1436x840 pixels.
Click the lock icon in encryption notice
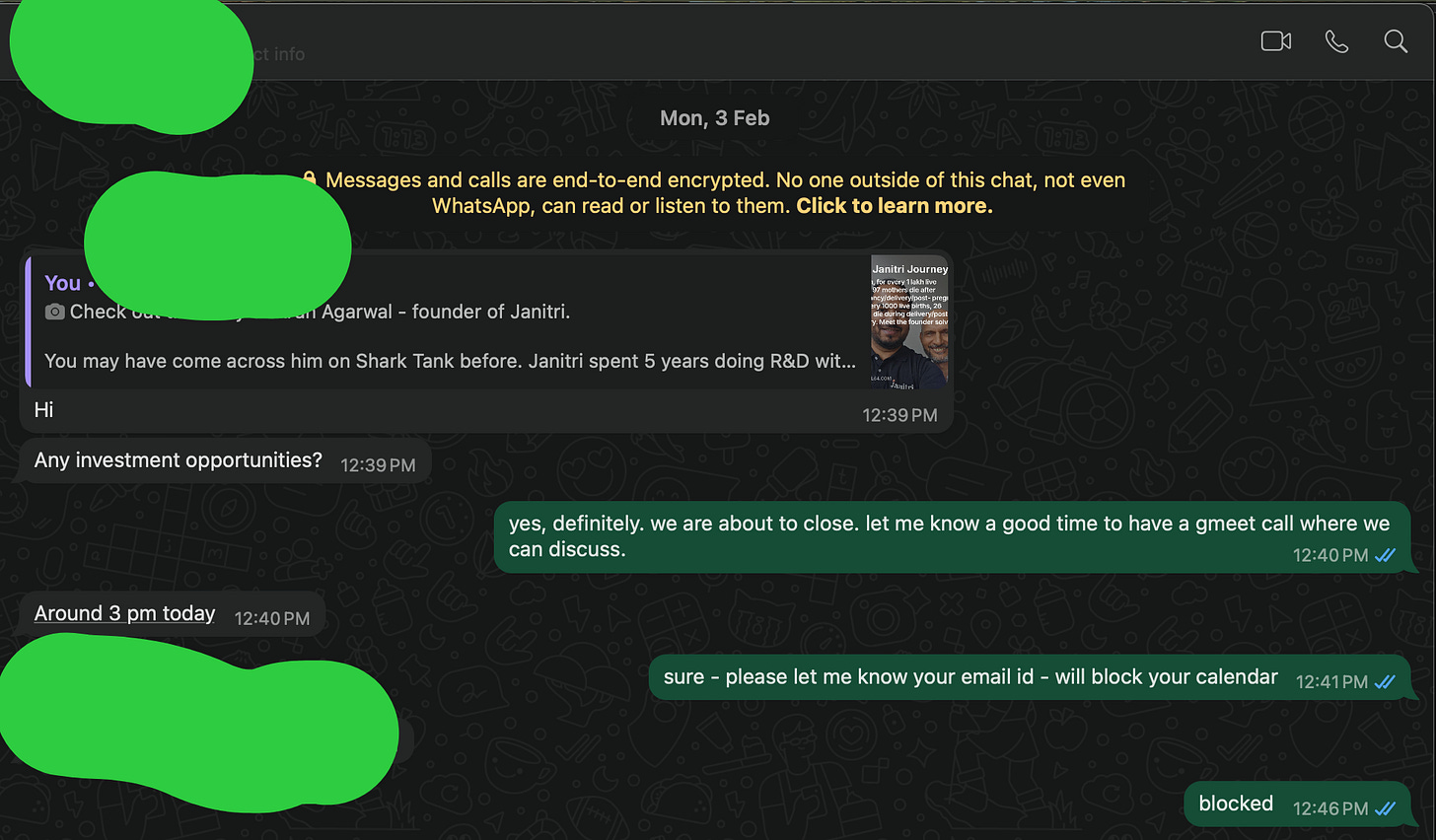pos(310,178)
